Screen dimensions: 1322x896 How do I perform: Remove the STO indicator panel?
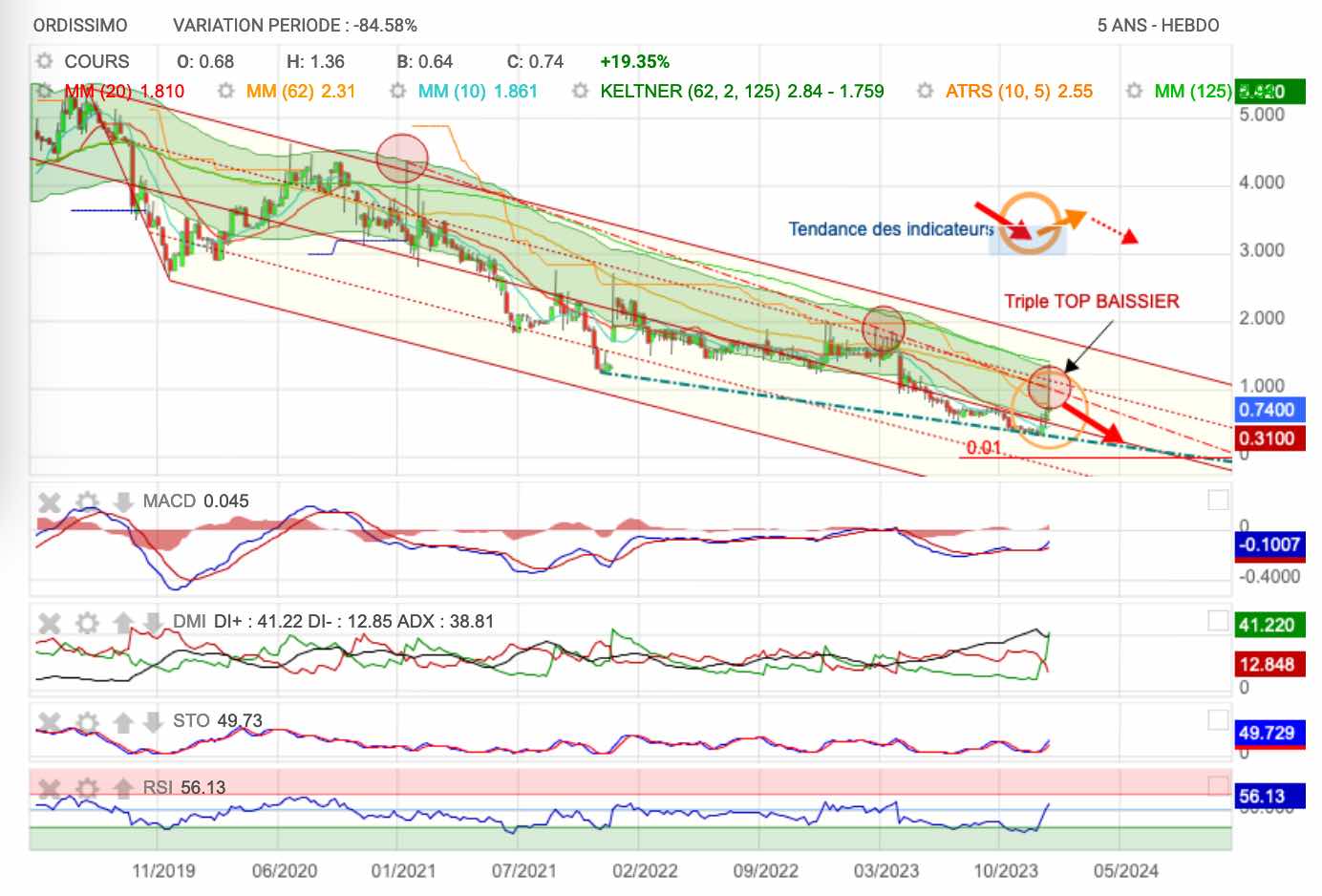(x=50, y=721)
